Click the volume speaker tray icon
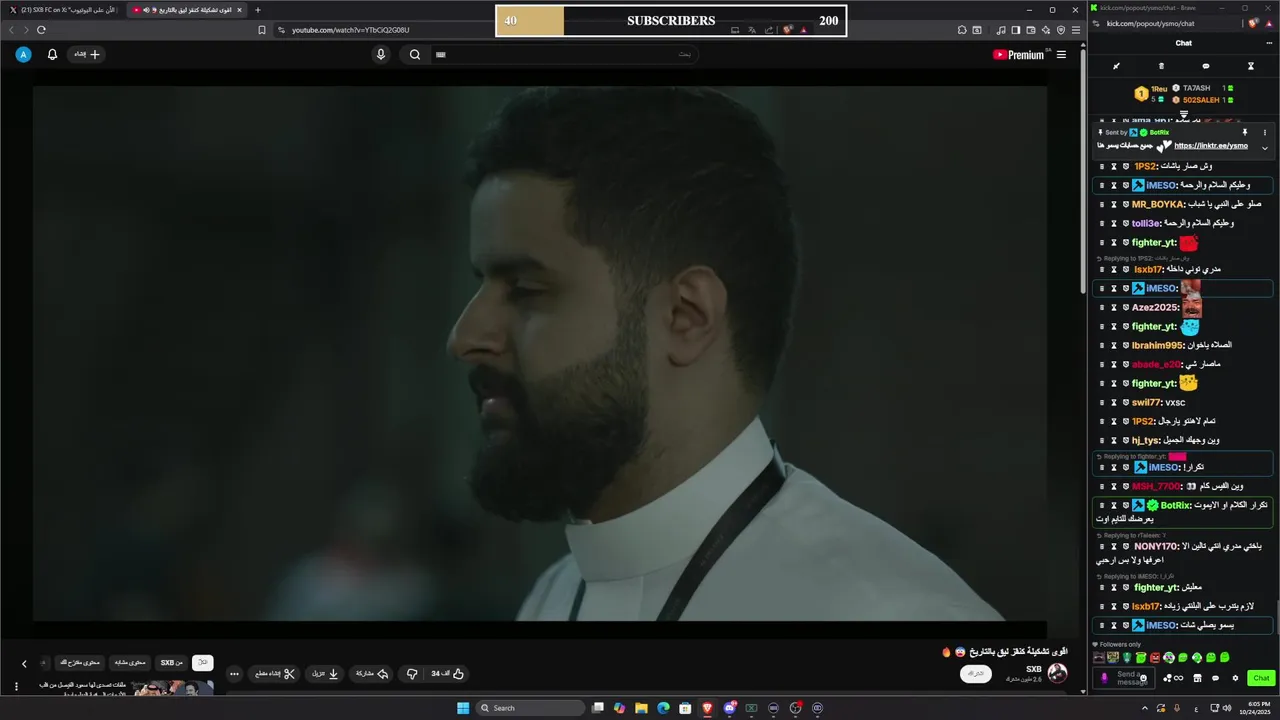This screenshot has height=720, width=1280. point(1227,708)
